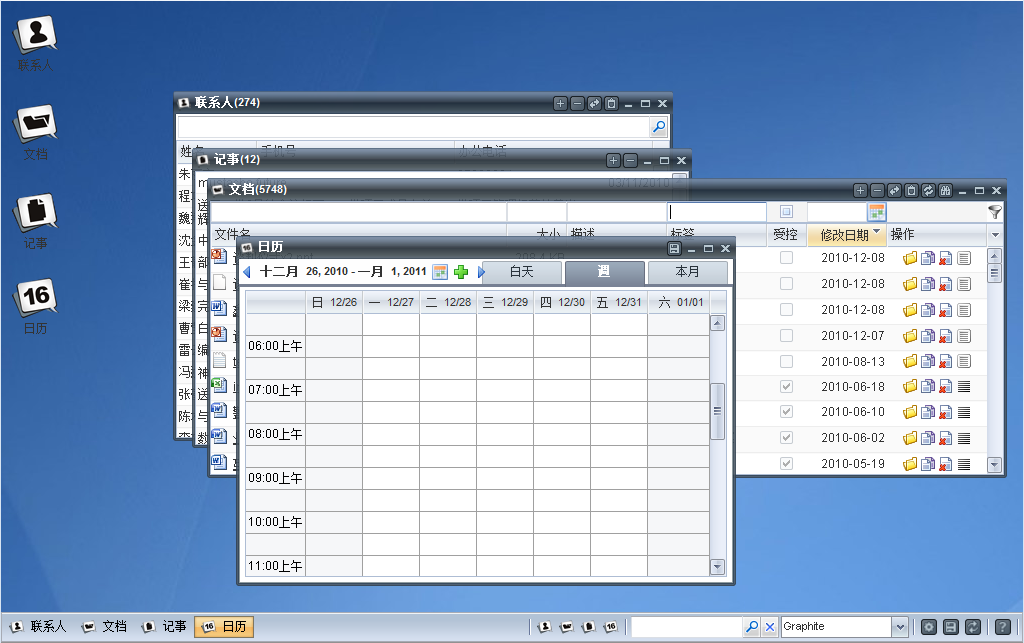Click the save icon in 日历 title bar
This screenshot has width=1024, height=643.
[x=674, y=248]
